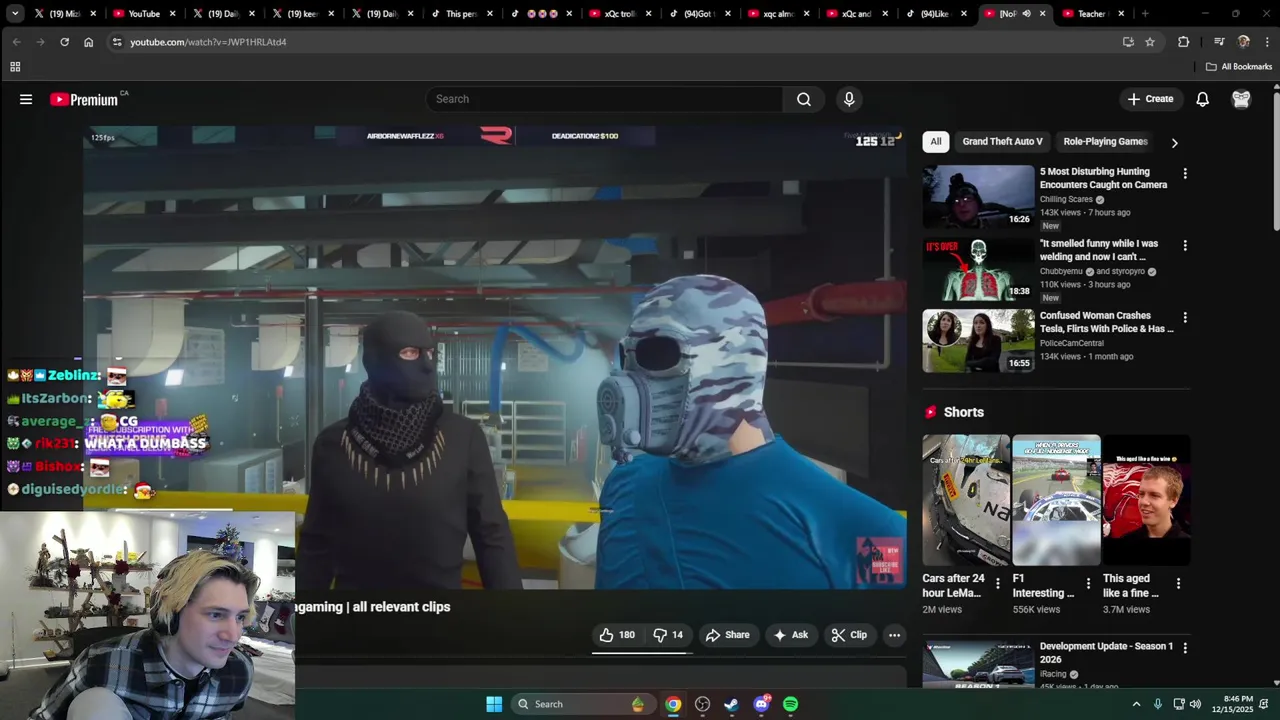Open Chrome three-dot menu
1280x720 pixels.
coord(1267,42)
